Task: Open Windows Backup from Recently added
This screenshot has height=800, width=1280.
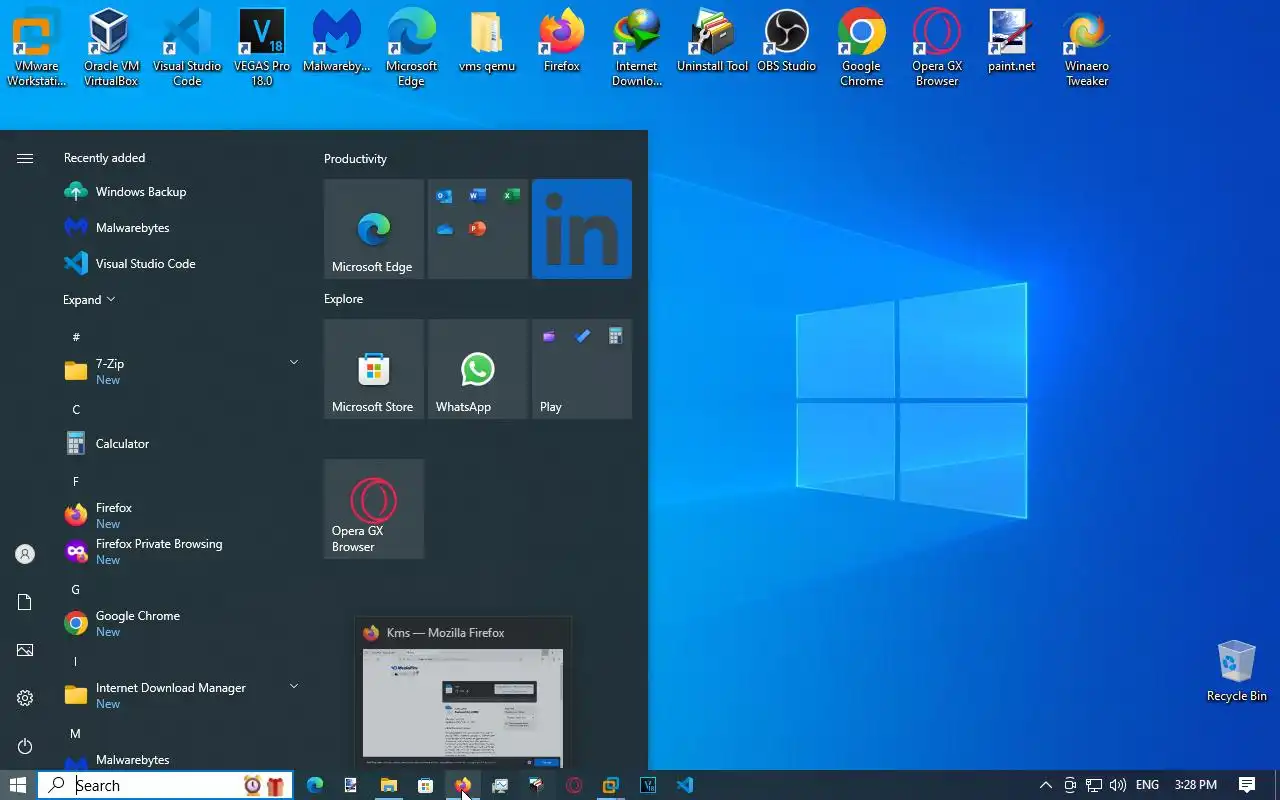Action: coord(182,192)
